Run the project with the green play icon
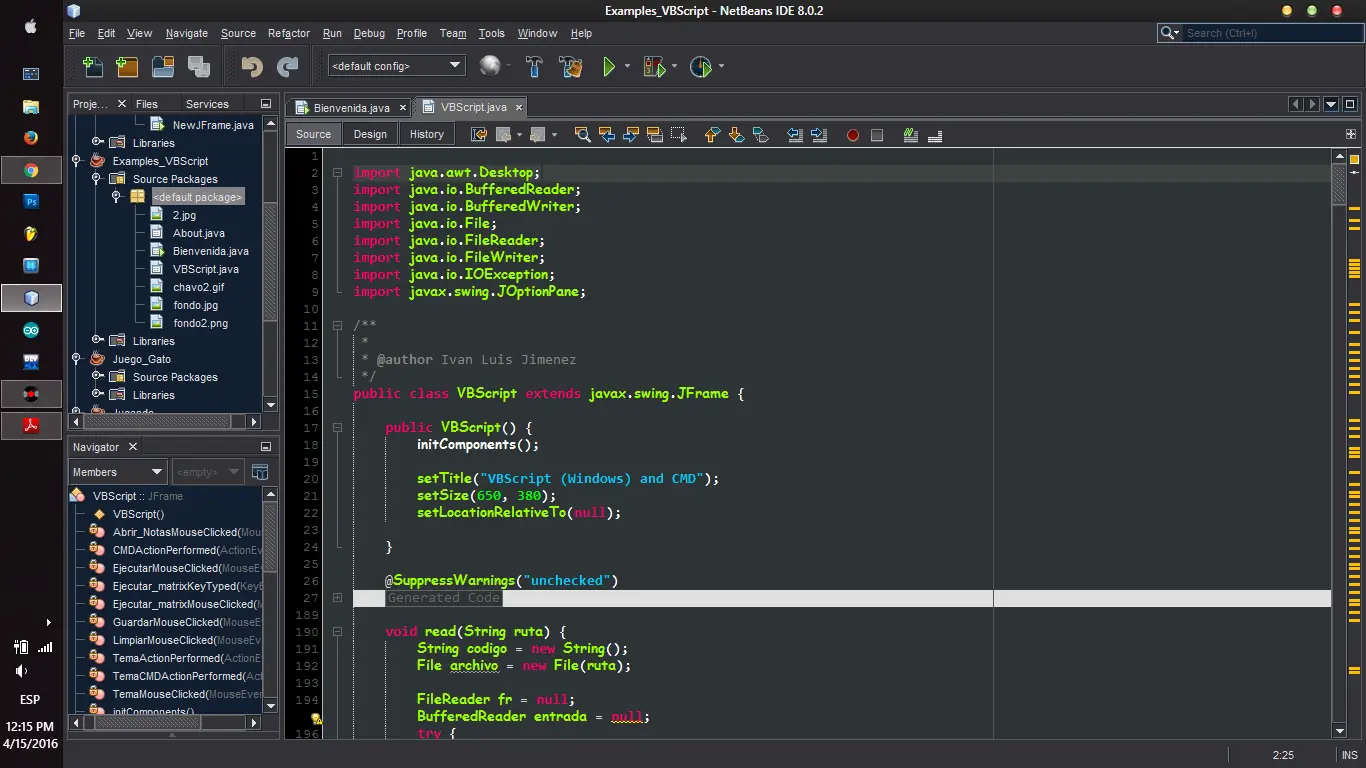This screenshot has width=1366, height=768. 609,67
